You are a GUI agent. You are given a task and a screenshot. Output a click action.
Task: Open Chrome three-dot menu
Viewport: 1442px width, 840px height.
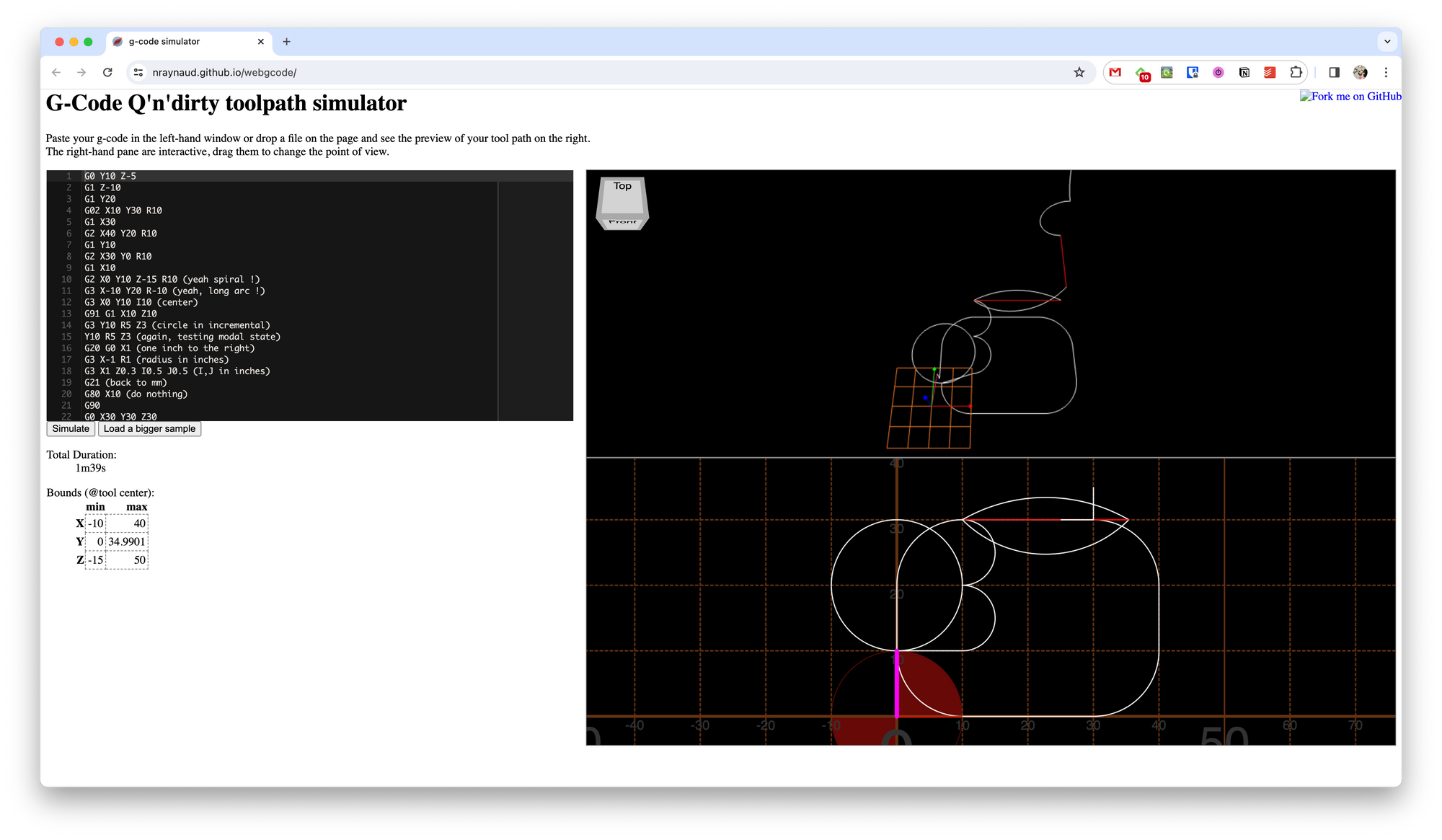click(x=1386, y=72)
